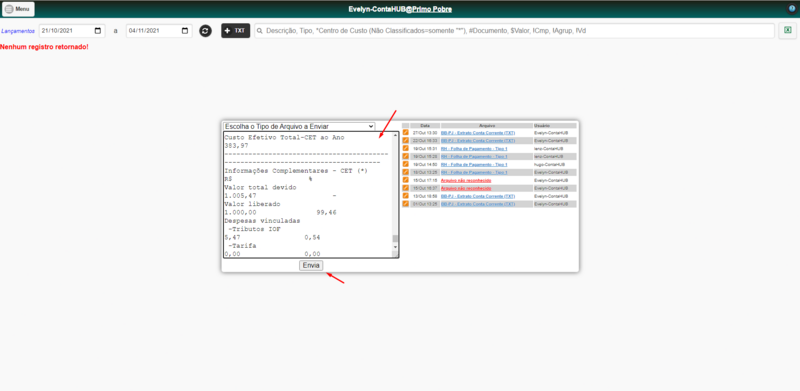Open the 15/Out 17:15 'Arquivo não reconhecido' link
The width and height of the screenshot is (800, 391).
466,181
